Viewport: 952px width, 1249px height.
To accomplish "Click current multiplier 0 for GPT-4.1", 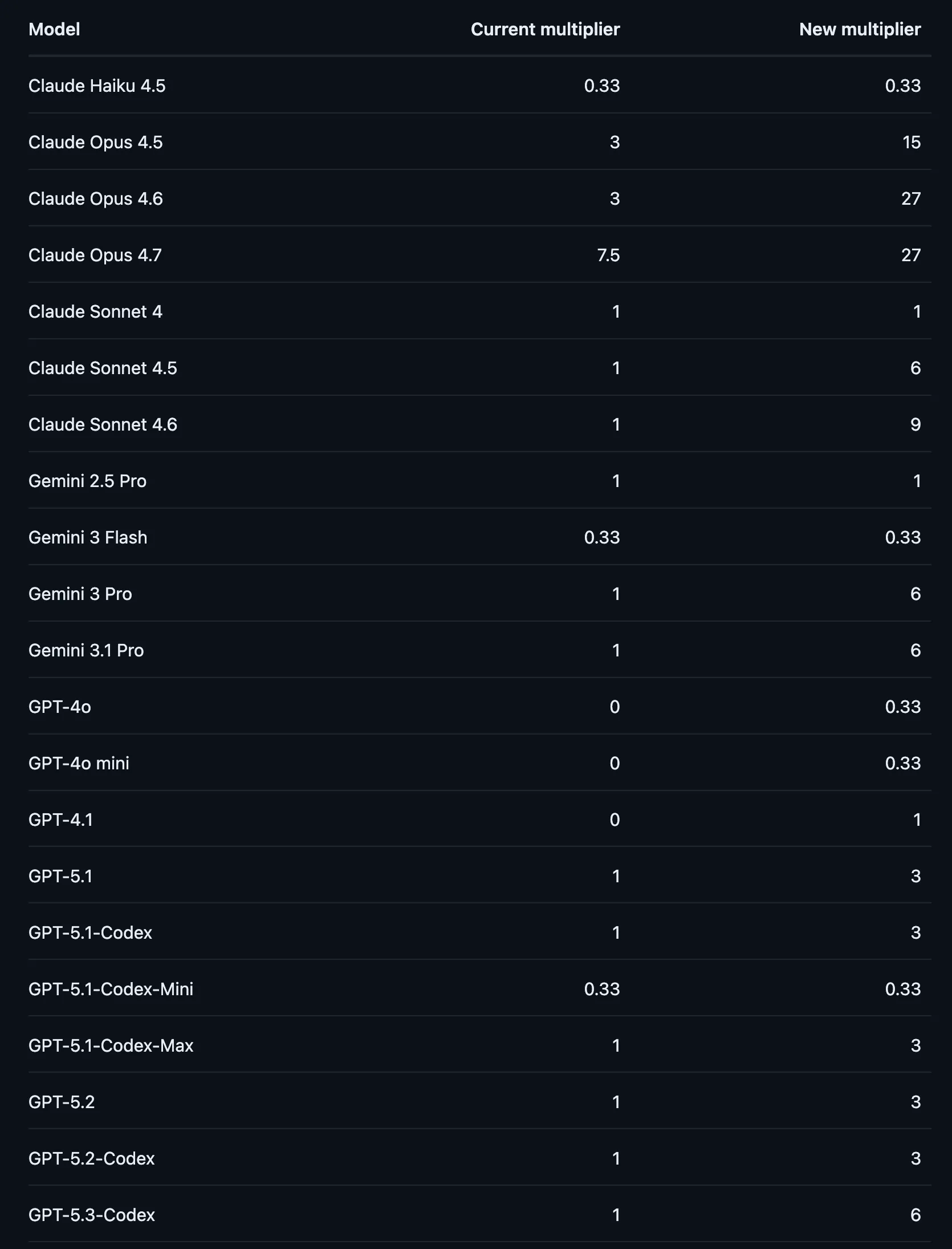I will (614, 820).
